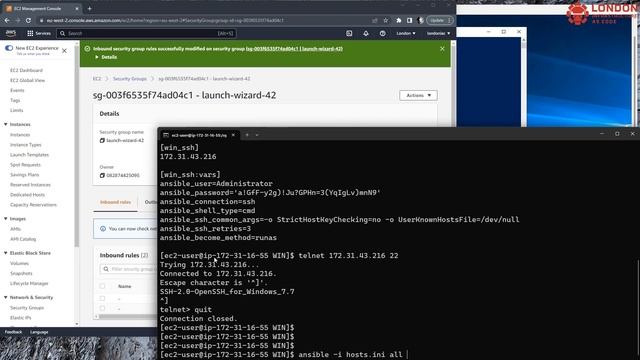This screenshot has width=640, height=360.
Task: Open AMIs in the sidebar
Action: pos(15,229)
